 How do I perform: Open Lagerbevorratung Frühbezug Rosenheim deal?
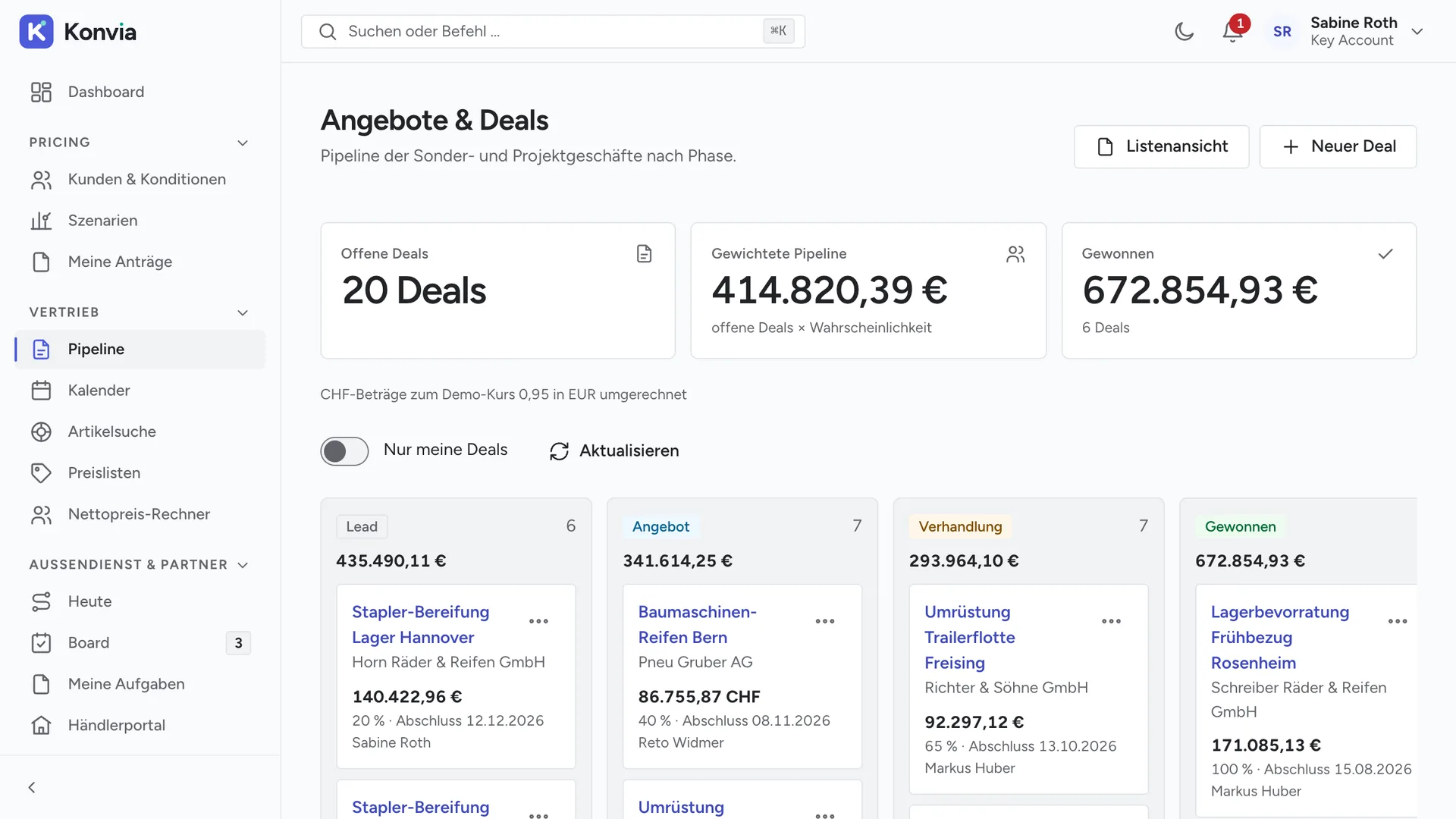1279,638
